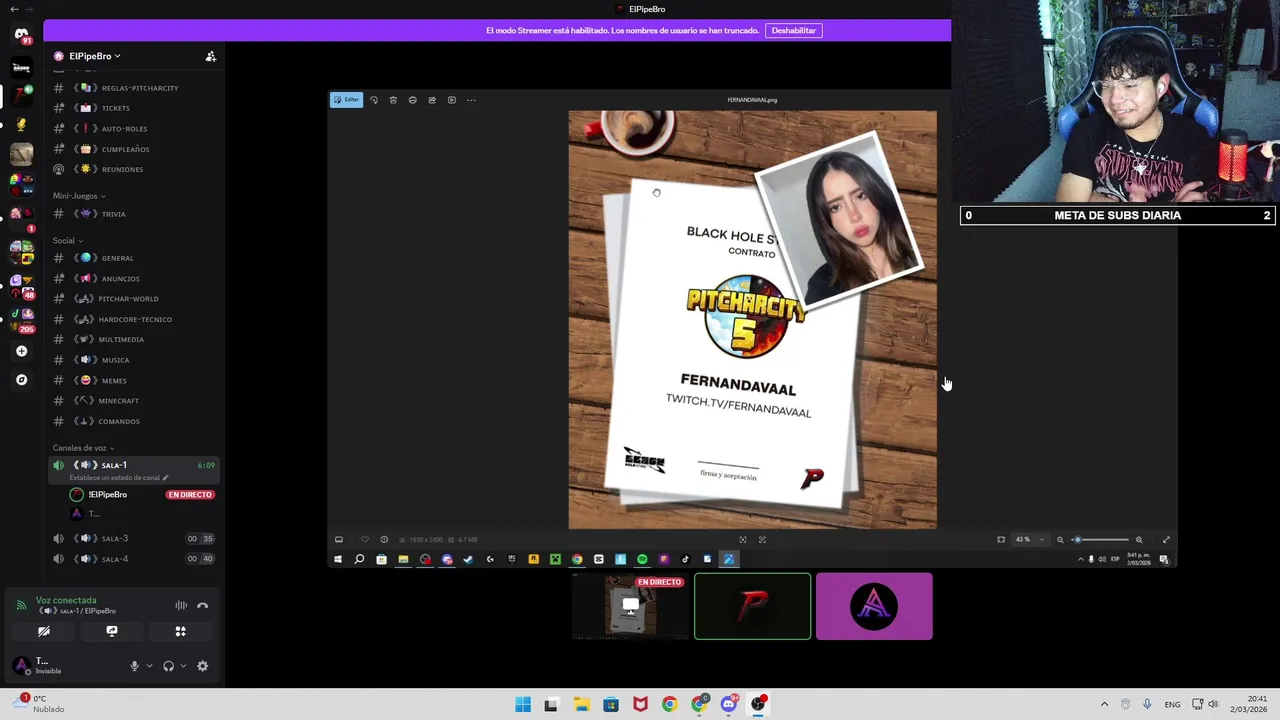Click the share screen button
The image size is (1280, 720).
[x=112, y=631]
